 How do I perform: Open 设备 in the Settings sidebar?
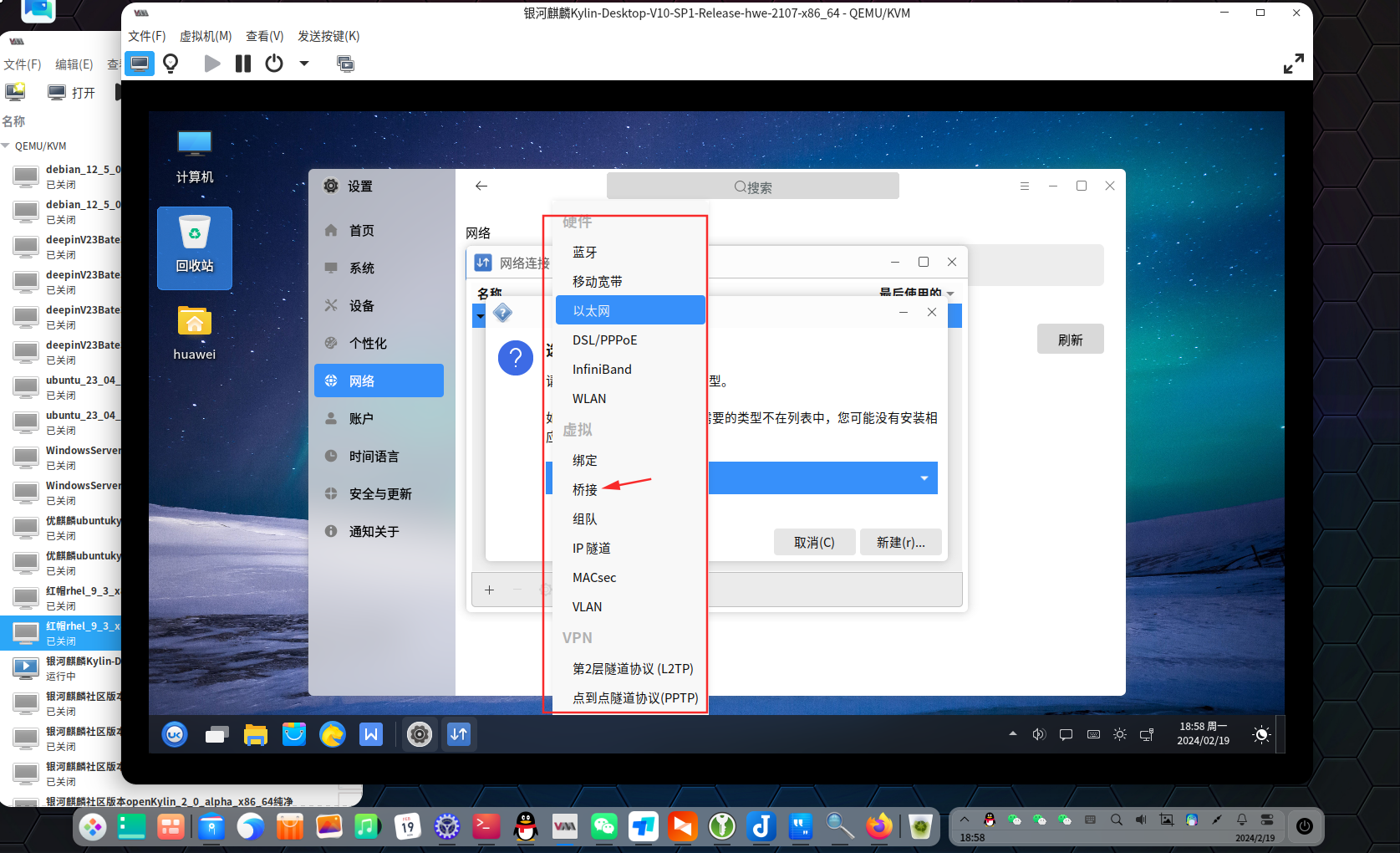click(379, 305)
